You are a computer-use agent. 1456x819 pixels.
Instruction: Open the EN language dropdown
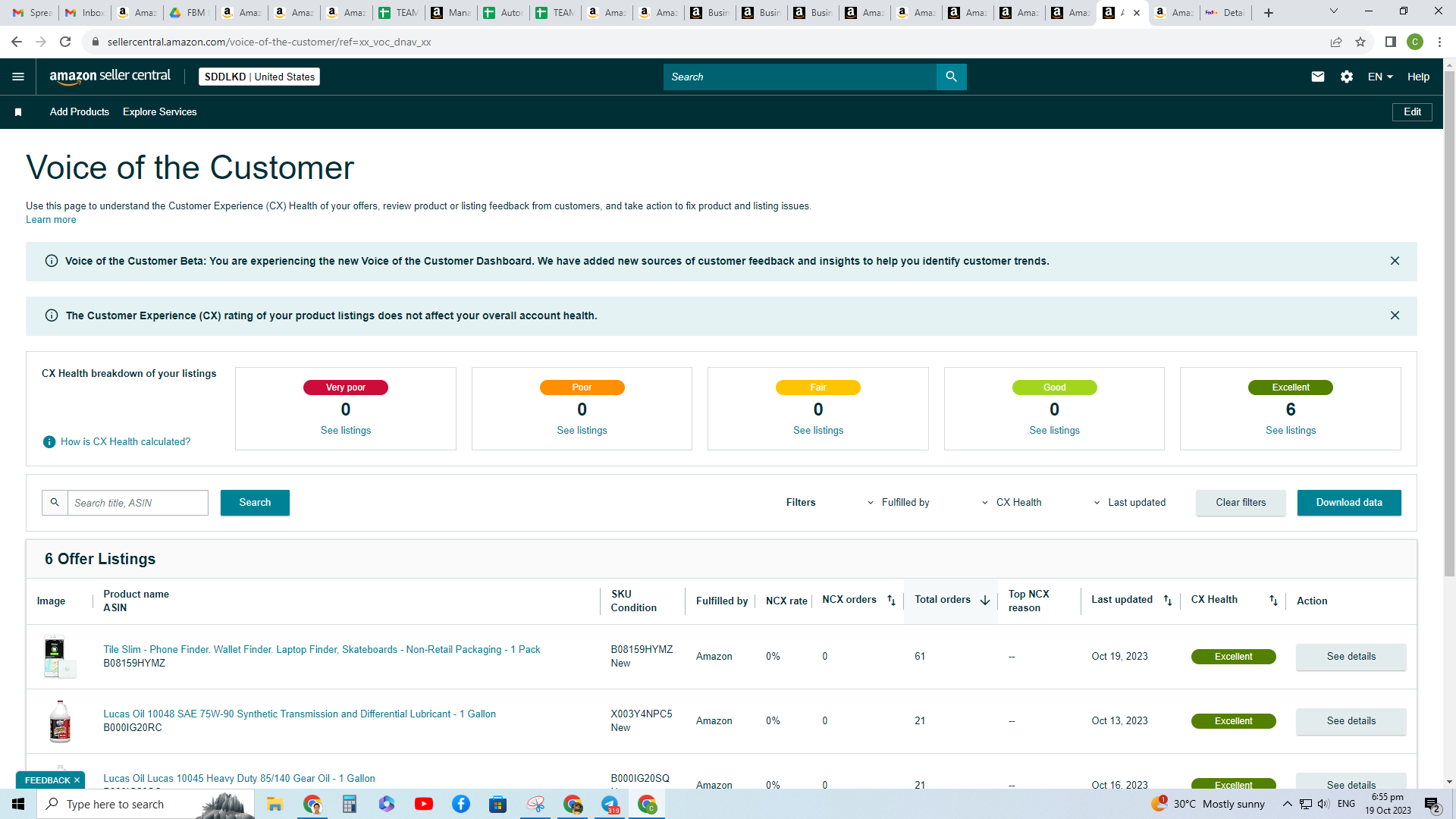[x=1380, y=77]
